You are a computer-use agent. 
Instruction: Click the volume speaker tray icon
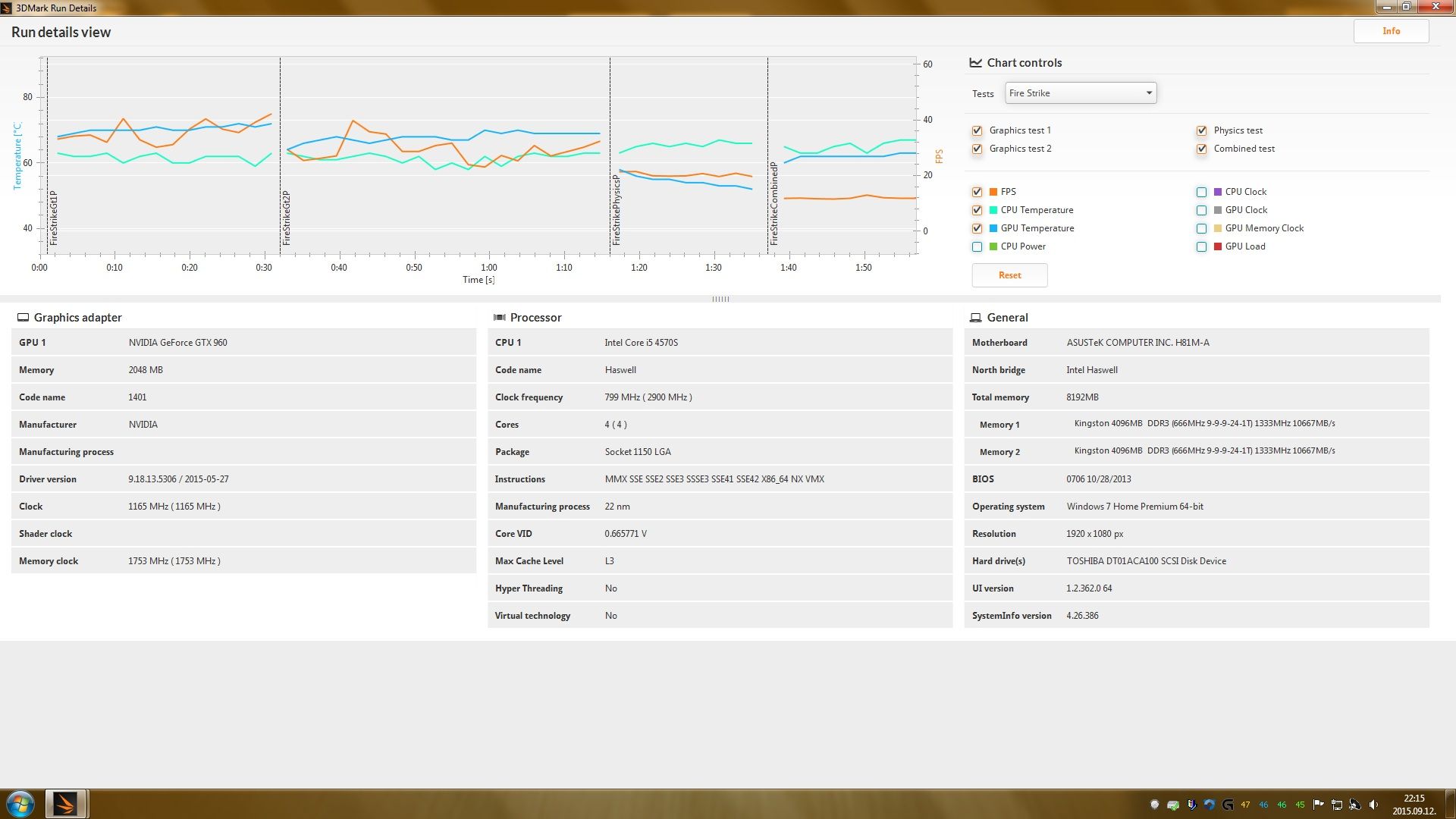(1373, 805)
